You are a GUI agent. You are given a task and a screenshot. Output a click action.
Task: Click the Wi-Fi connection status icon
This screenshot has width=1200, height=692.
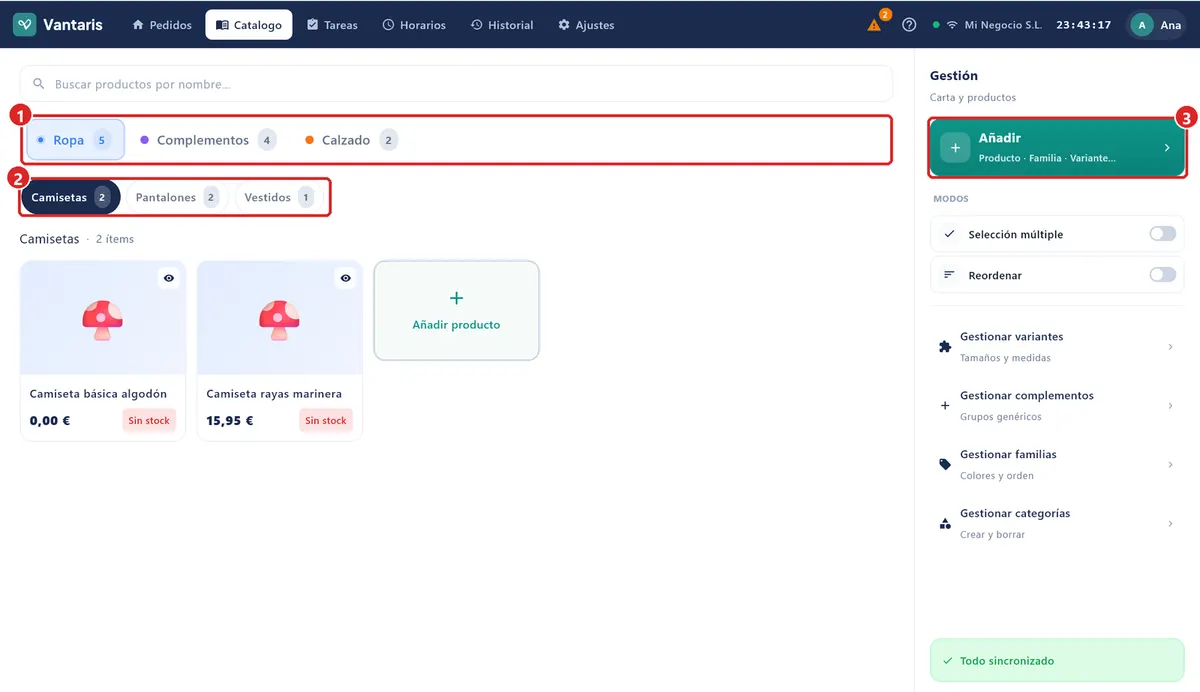click(951, 25)
